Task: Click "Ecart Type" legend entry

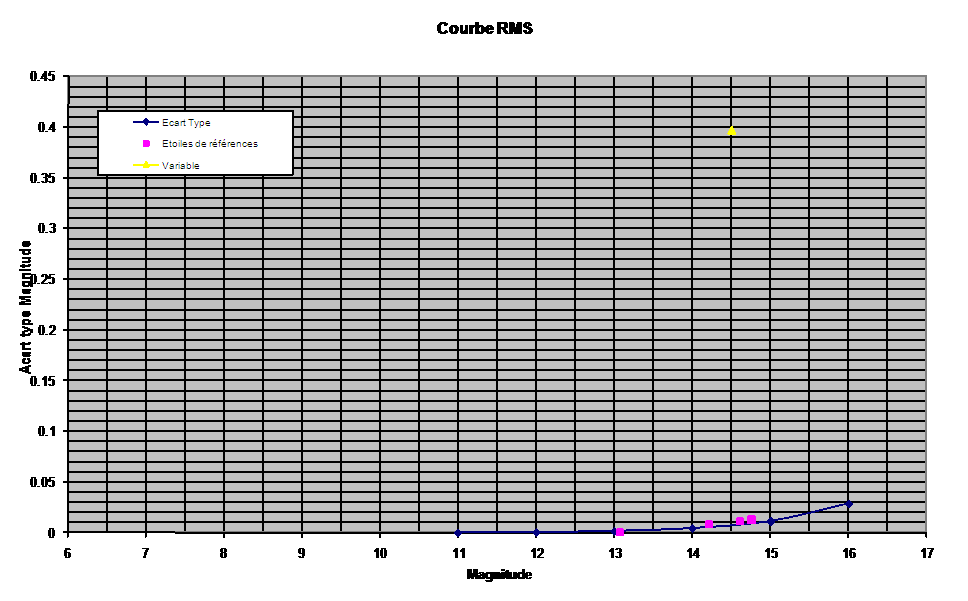Action: point(186,123)
